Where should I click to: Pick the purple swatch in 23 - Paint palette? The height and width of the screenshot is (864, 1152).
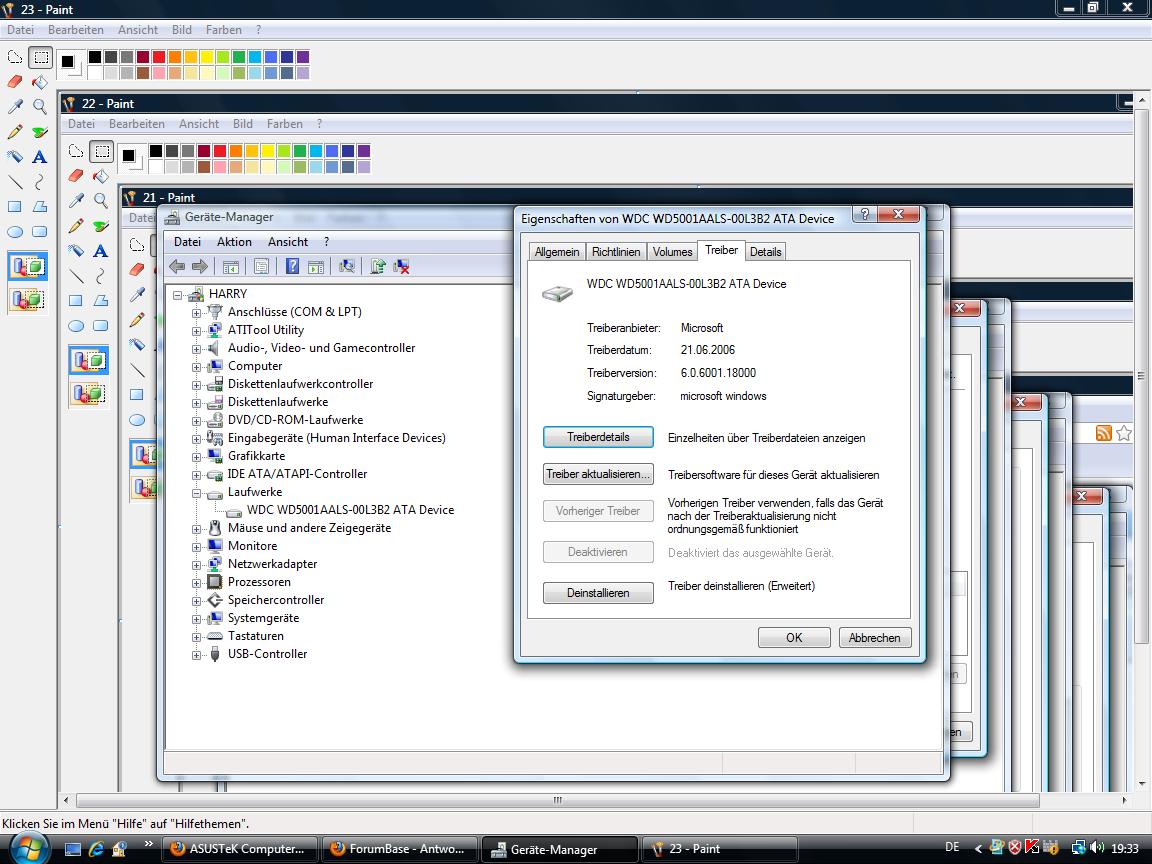pyautogui.click(x=303, y=57)
